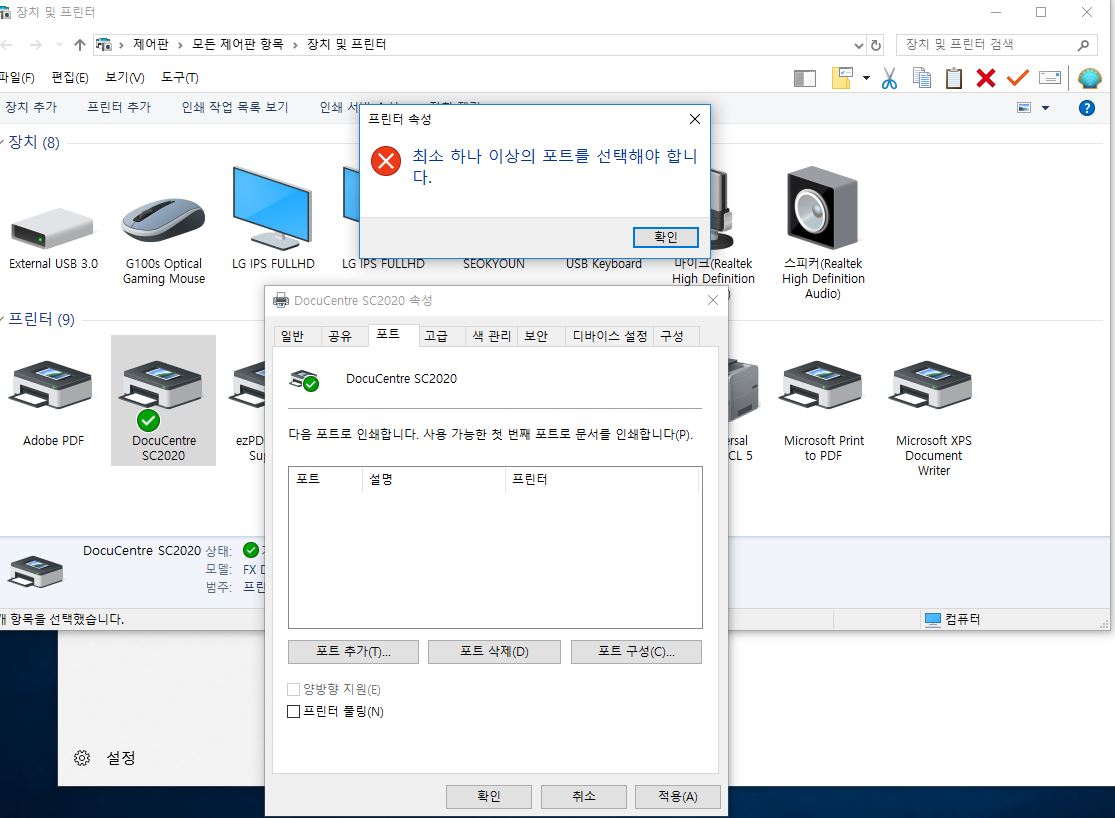Enable the 프린터 풀링 checkbox
Viewport: 1115px width, 818px height.
294,711
